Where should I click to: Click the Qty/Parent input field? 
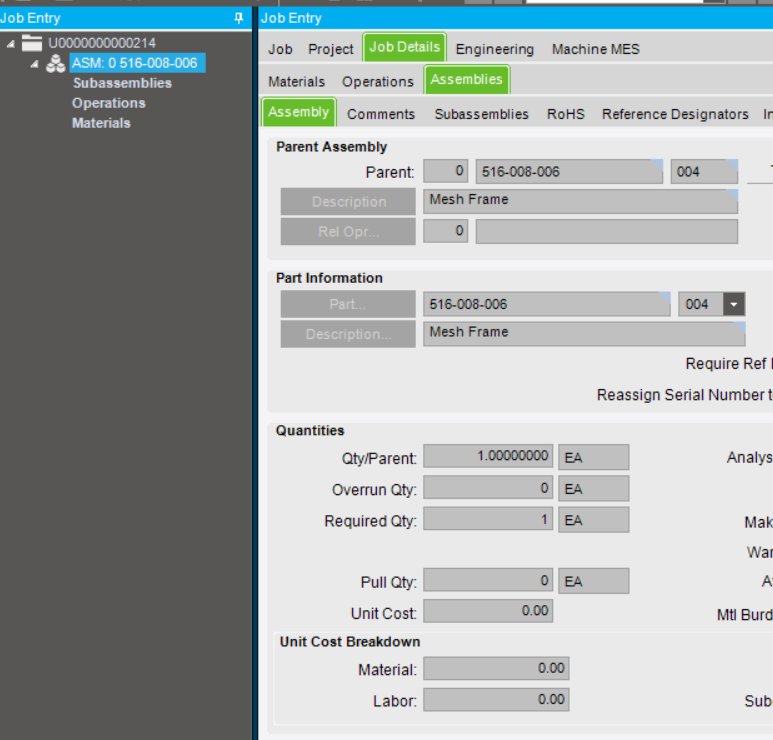(488, 456)
